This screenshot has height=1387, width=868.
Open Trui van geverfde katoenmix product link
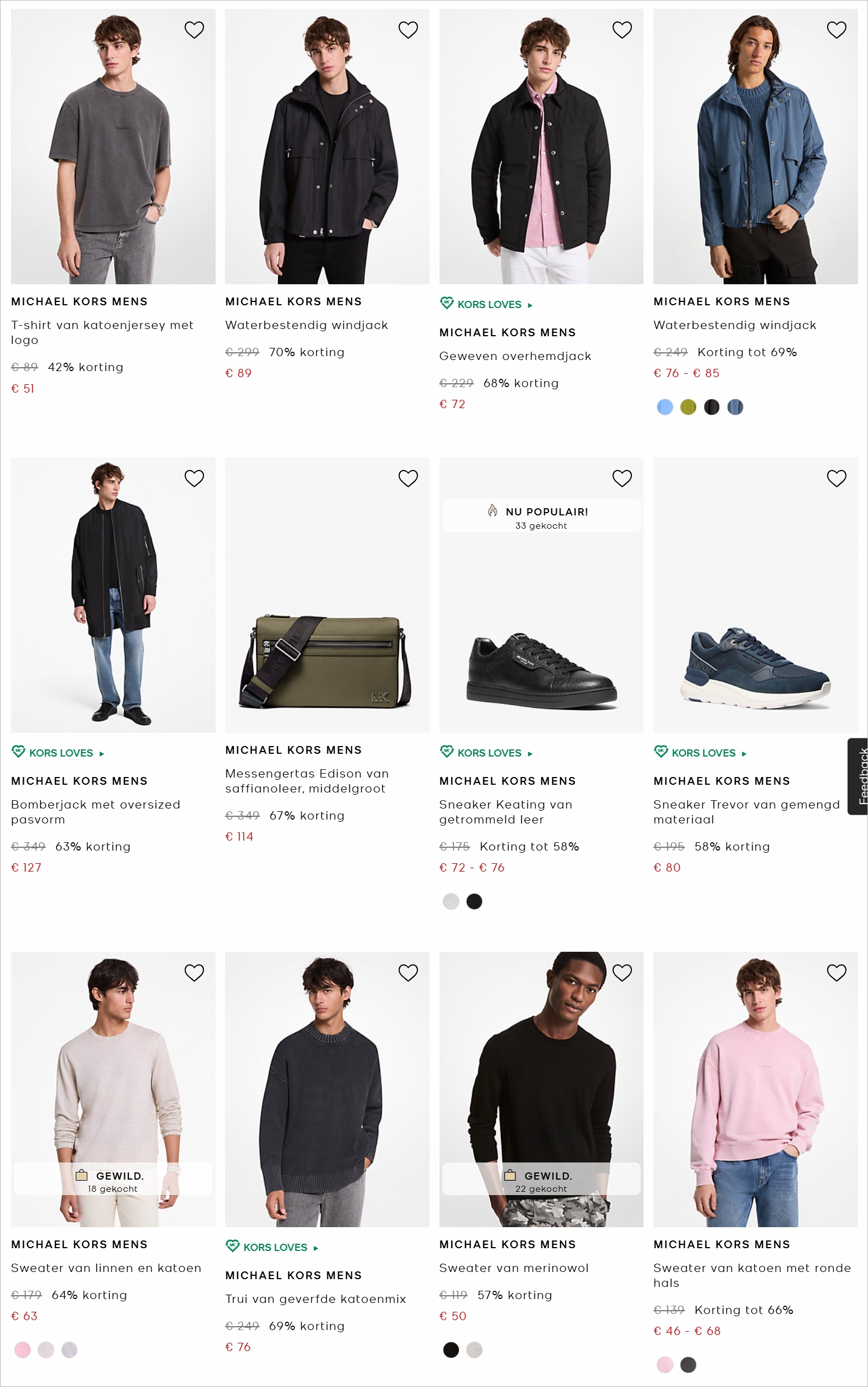315,1299
